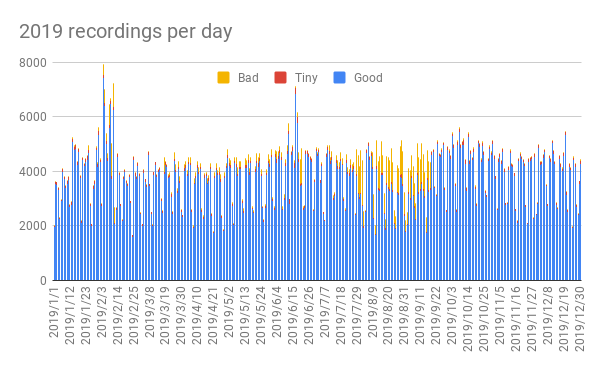600x371 pixels.
Task: Click the 2019/12/30 x-axis date label
Action: (x=579, y=319)
